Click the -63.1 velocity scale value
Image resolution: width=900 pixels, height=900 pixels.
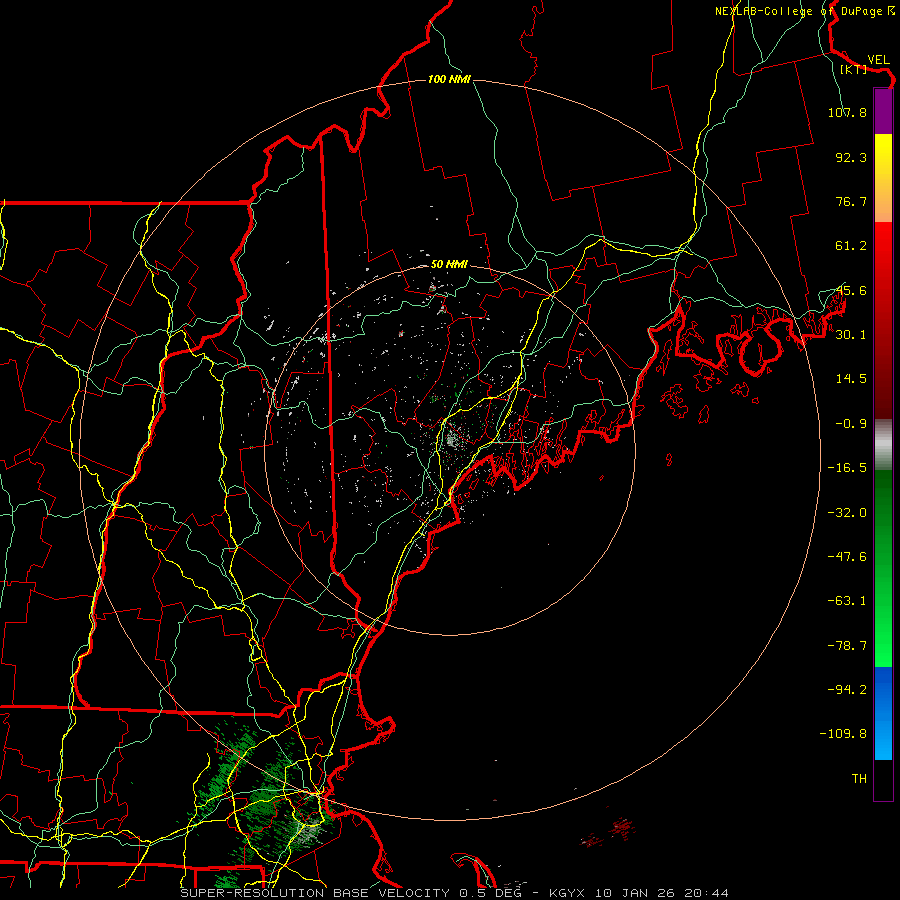click(847, 600)
